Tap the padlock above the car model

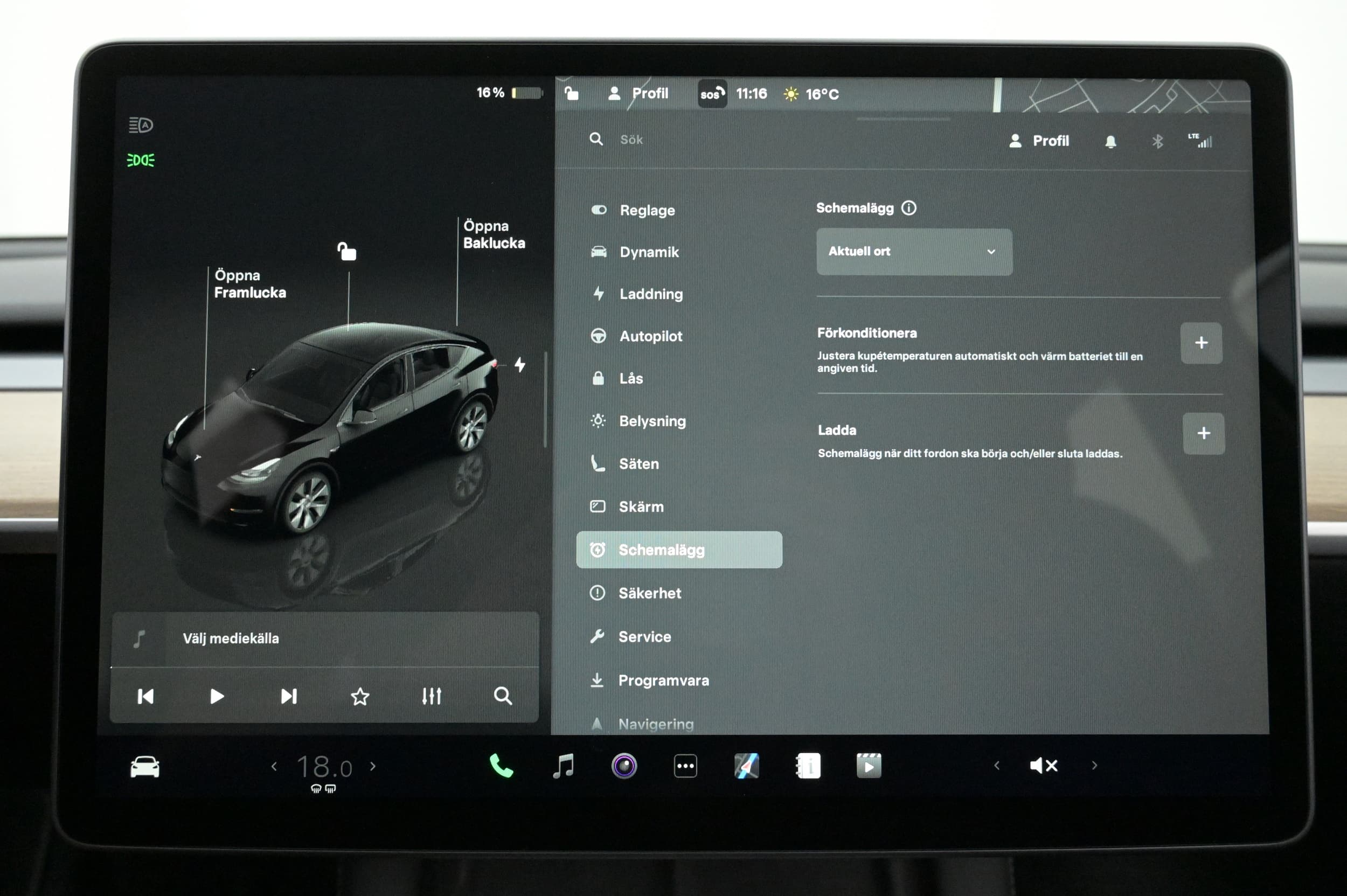[x=346, y=251]
